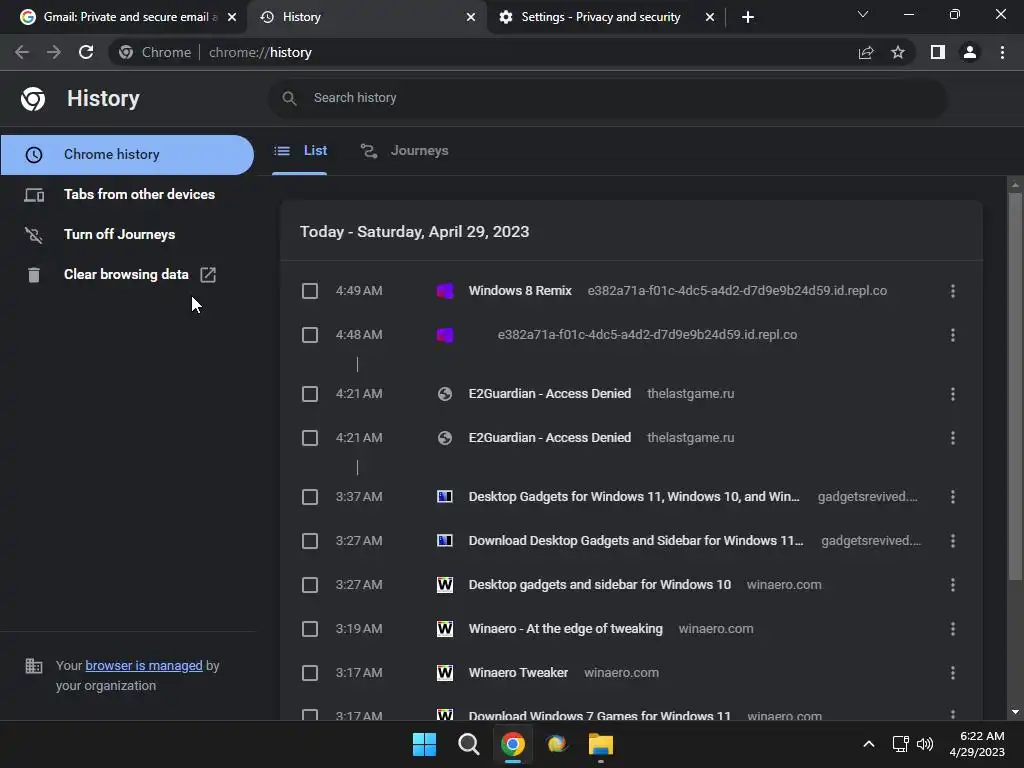Open Windows 8 Remix history link
1024x768 pixels.
520,291
